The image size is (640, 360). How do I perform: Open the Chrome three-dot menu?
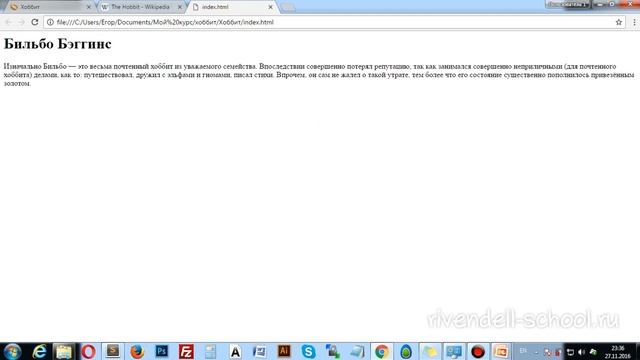coord(634,22)
